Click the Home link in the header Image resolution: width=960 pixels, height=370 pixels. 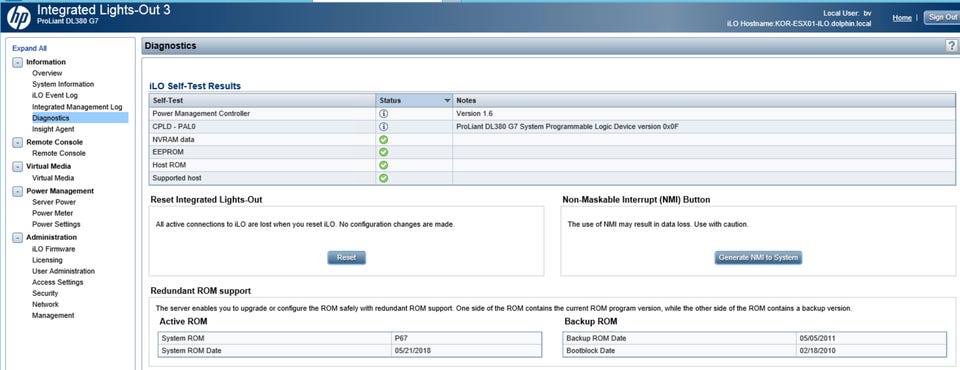[x=902, y=18]
